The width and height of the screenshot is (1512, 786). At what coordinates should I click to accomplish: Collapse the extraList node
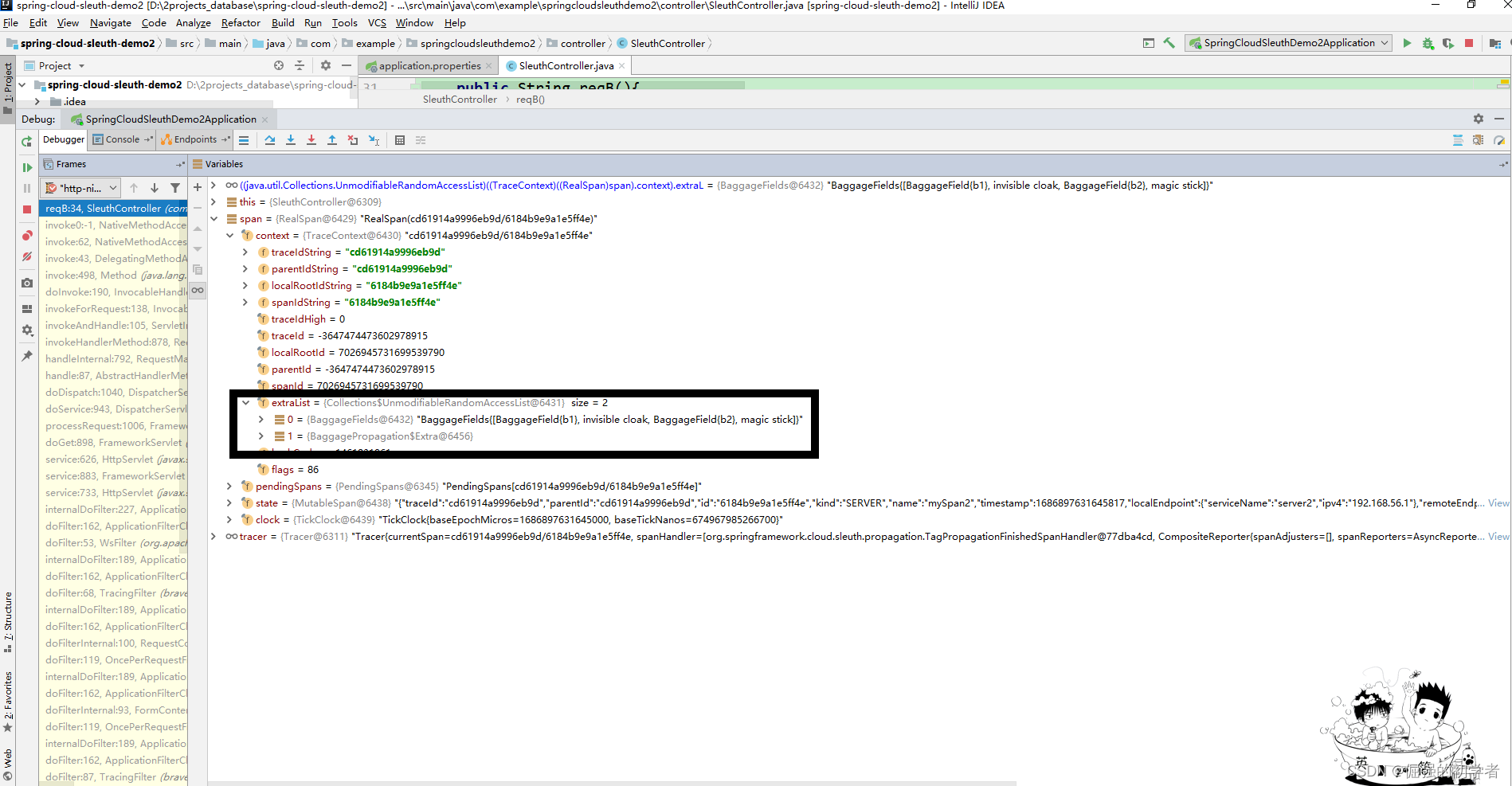(246, 402)
